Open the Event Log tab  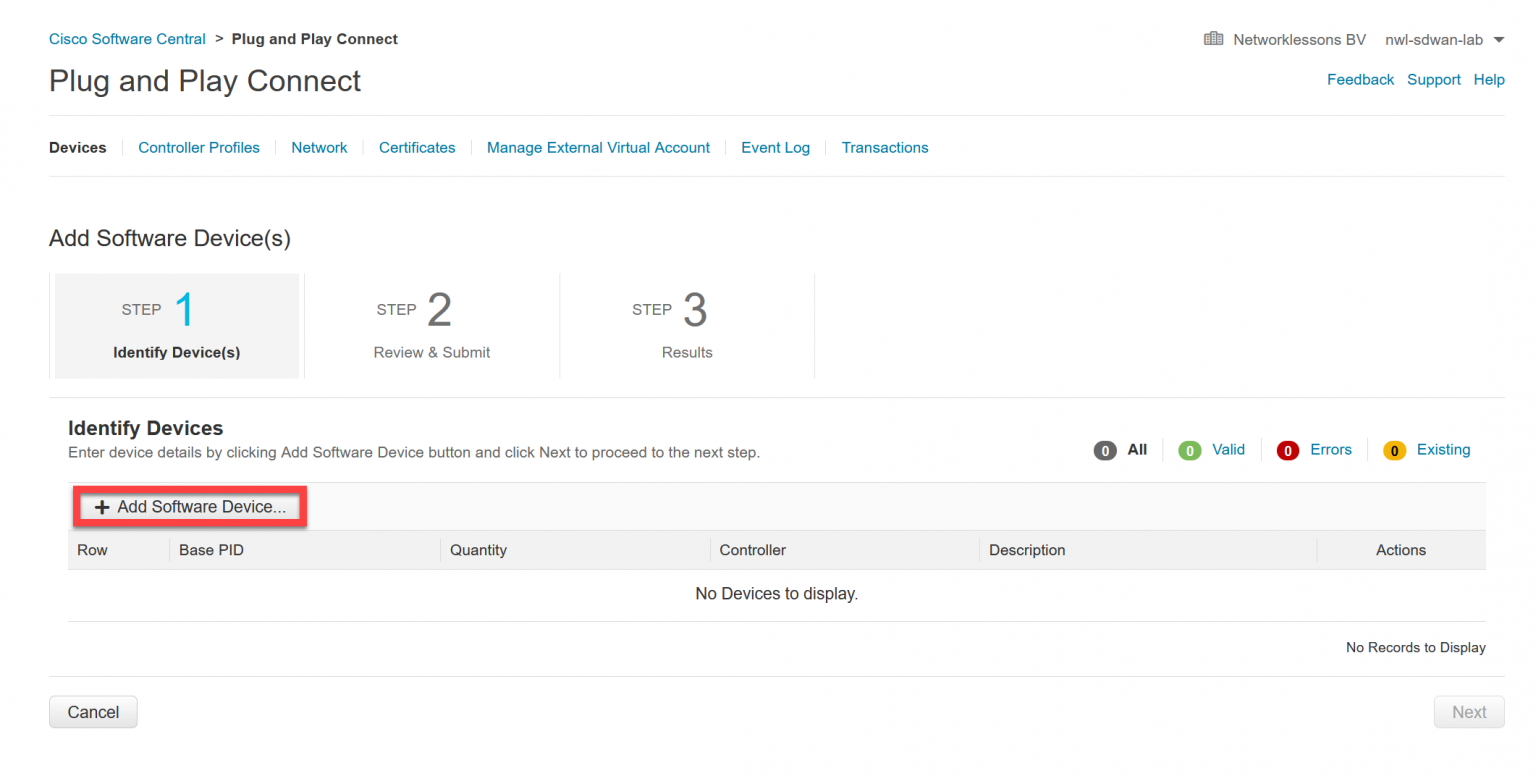775,147
